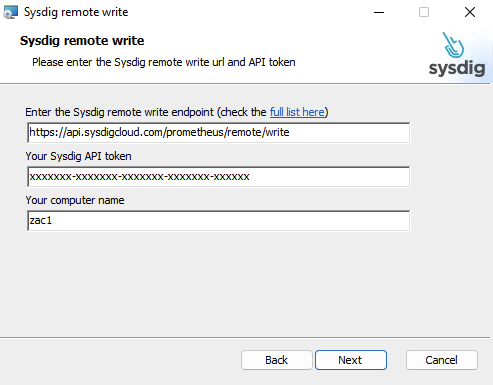Click the 'Sysdig remote write' bold heading
Image resolution: width=493 pixels, height=385 pixels.
tap(82, 41)
